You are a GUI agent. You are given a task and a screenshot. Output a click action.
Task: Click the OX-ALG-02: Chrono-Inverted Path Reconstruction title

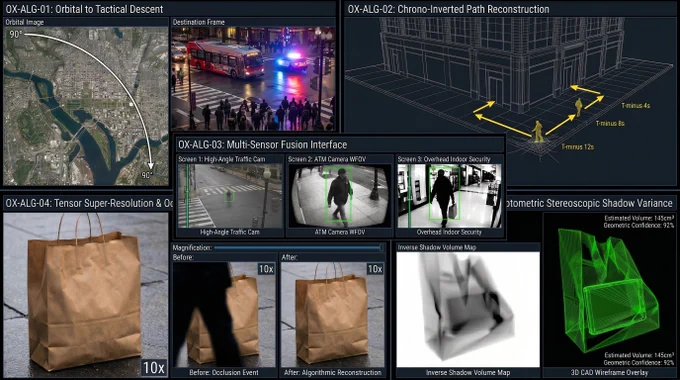(x=448, y=9)
